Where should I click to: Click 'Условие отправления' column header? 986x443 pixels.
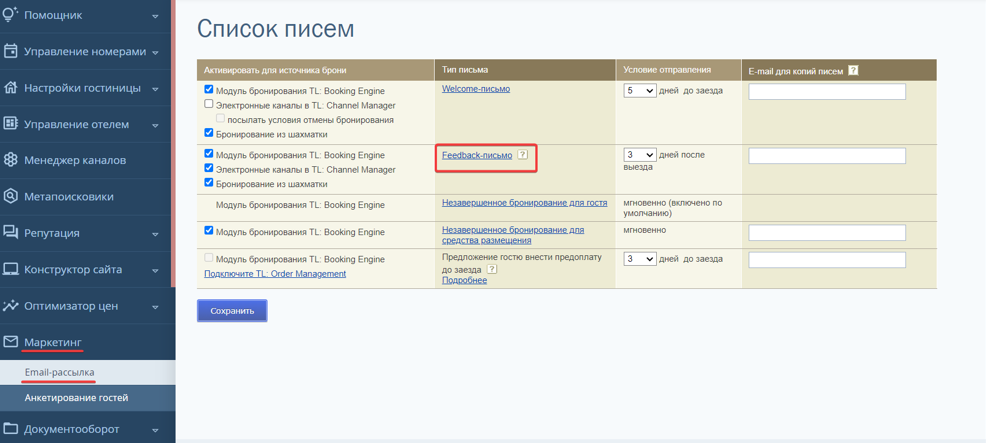pos(667,70)
